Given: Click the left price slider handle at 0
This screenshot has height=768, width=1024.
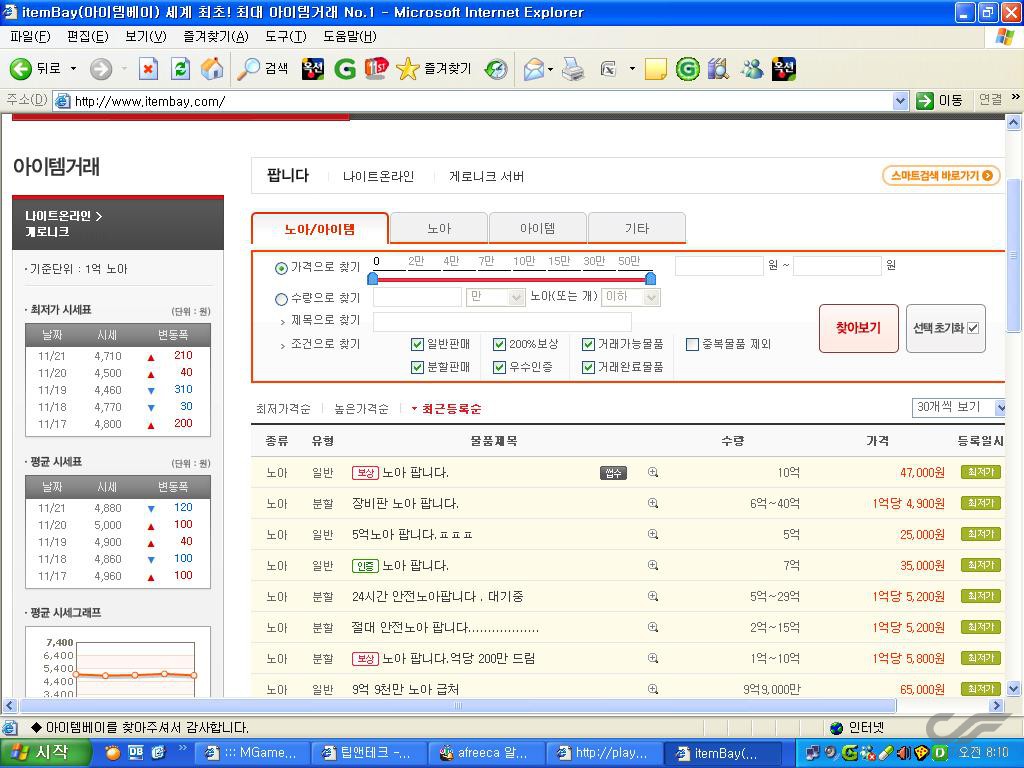Looking at the screenshot, I should tap(372, 279).
